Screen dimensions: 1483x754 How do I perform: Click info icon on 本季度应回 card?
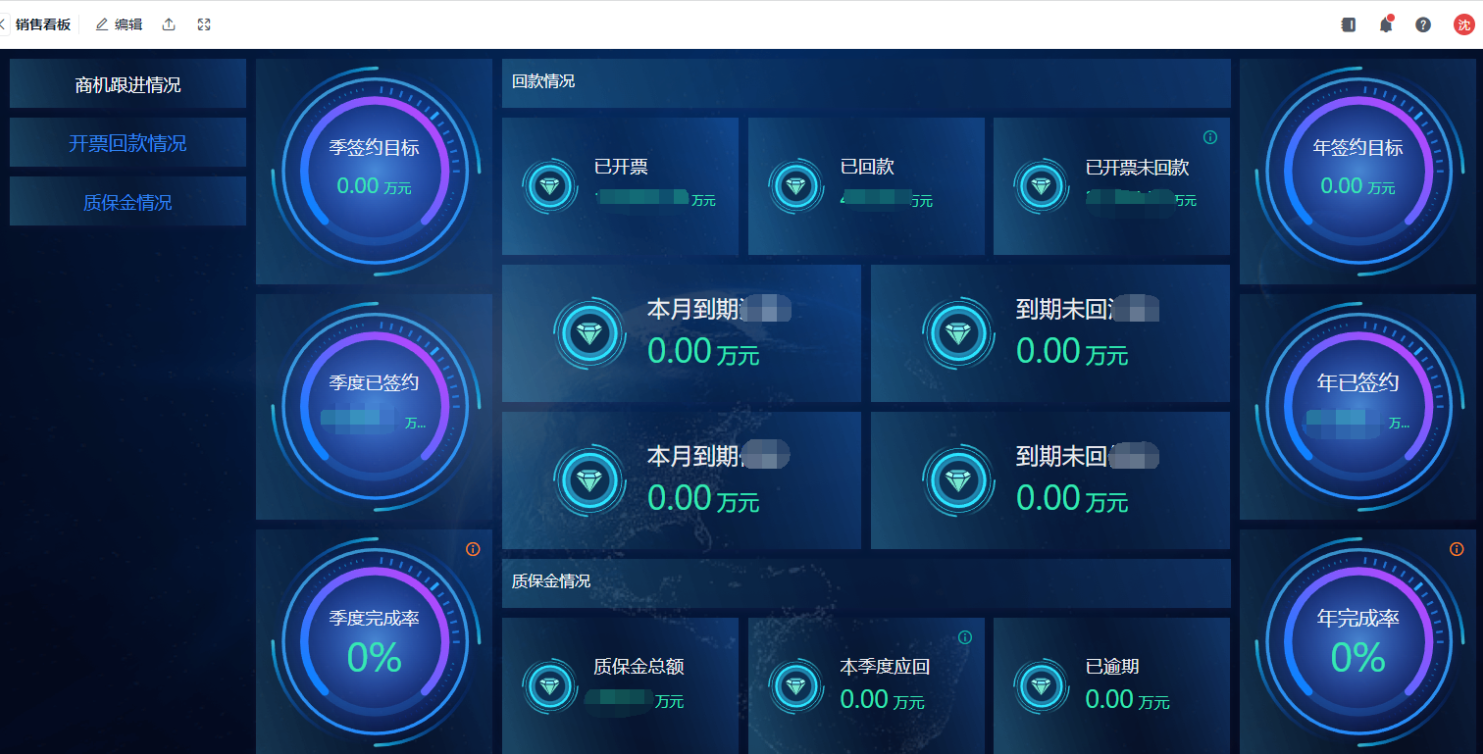965,637
